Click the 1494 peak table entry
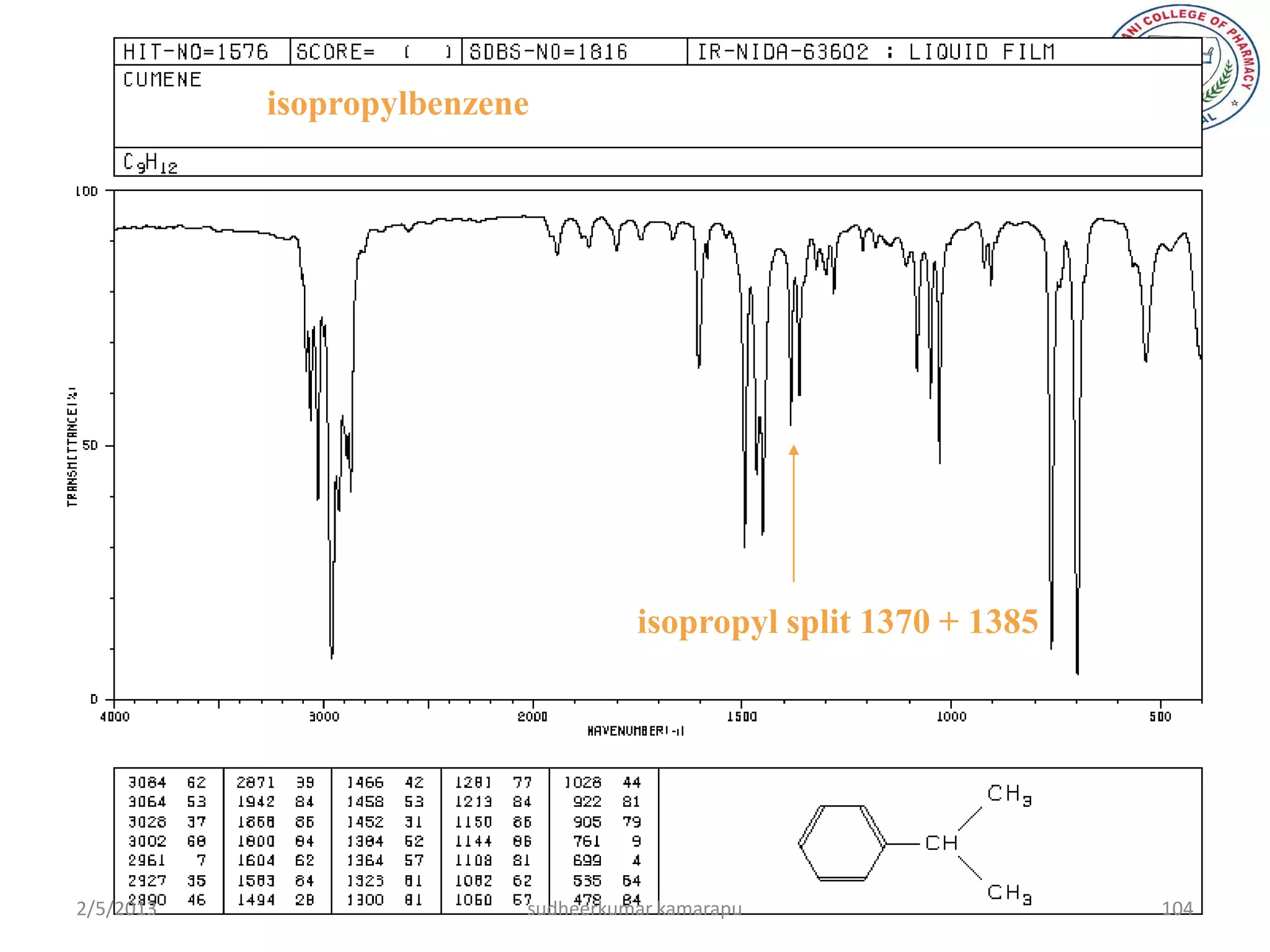The image size is (1270, 952). click(275, 900)
